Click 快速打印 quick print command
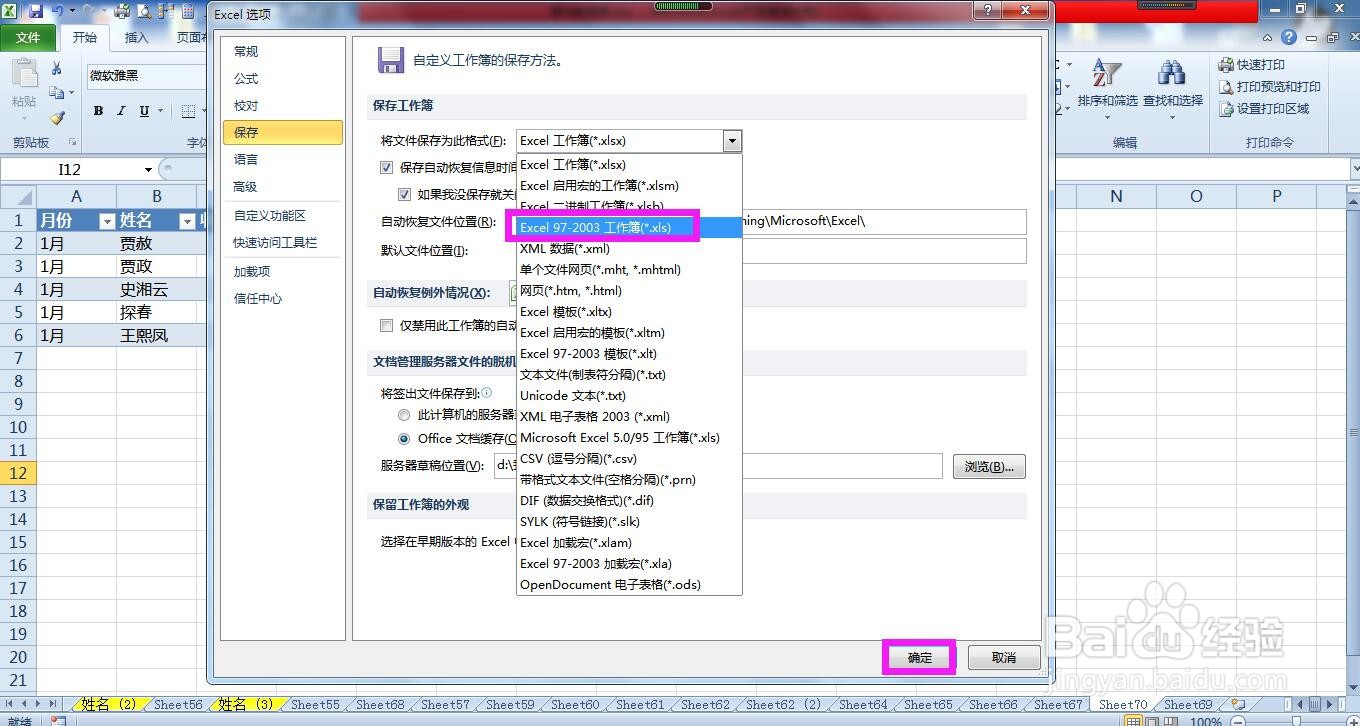Viewport: 1360px width, 726px height. coord(1252,64)
